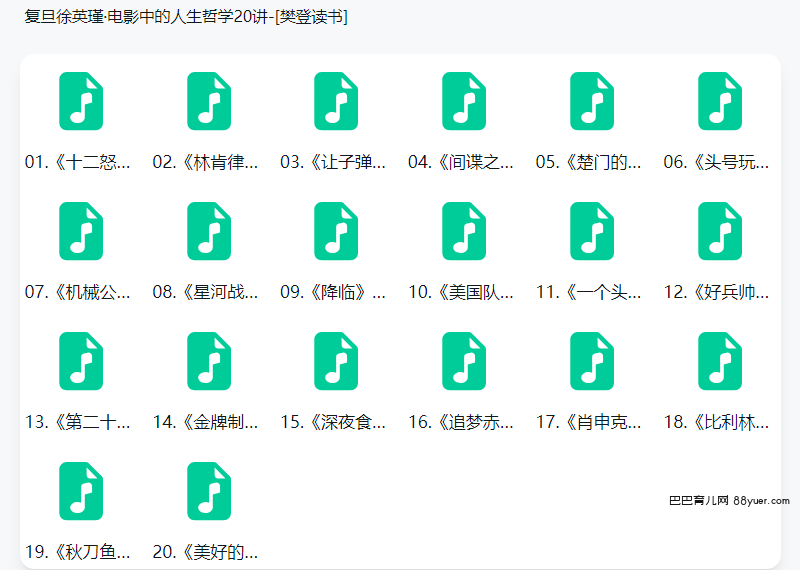The width and height of the screenshot is (800, 570).
Task: Select the file name 05.《楚门的...
Action: click(x=589, y=162)
